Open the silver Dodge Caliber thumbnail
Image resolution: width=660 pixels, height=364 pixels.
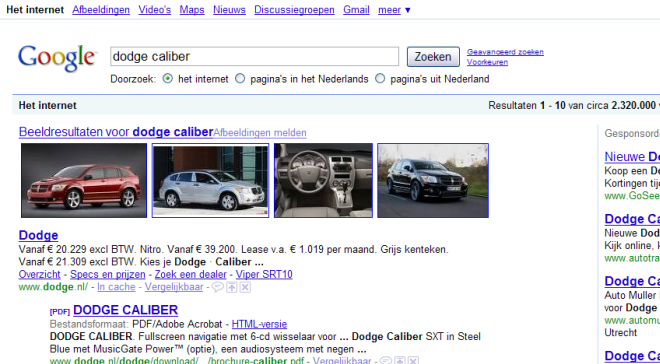(x=210, y=180)
